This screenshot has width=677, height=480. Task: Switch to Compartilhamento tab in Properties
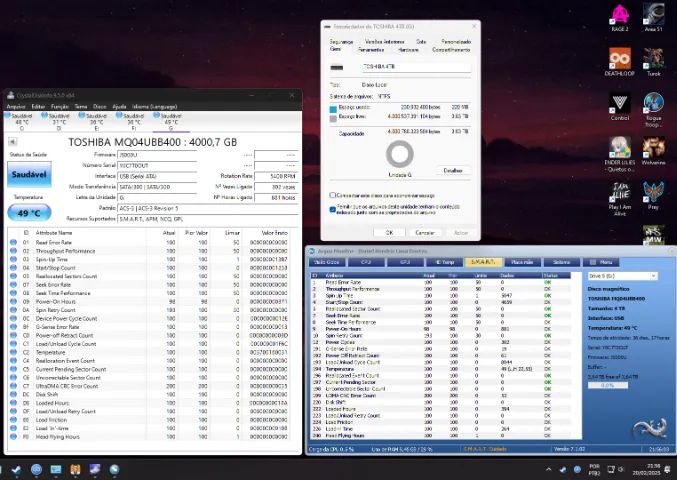pyautogui.click(x=451, y=50)
